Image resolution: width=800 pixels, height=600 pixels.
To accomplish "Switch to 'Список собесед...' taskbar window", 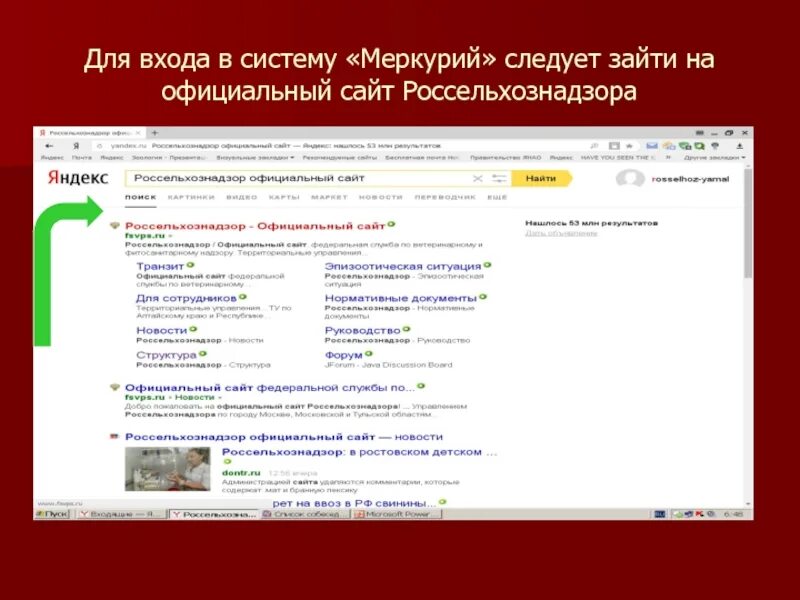I will [305, 514].
